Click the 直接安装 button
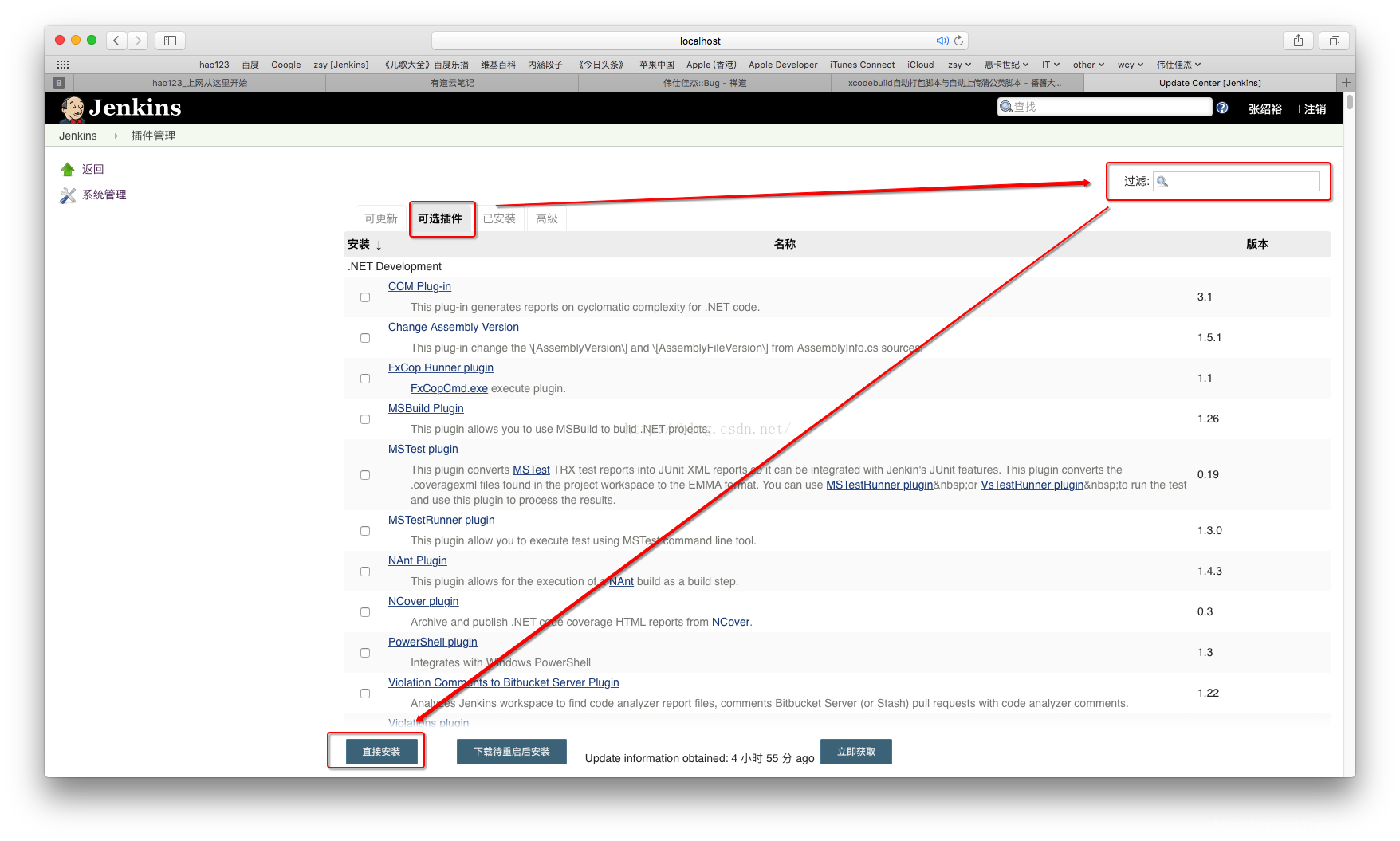Image resolution: width=1400 pixels, height=841 pixels. pos(381,752)
